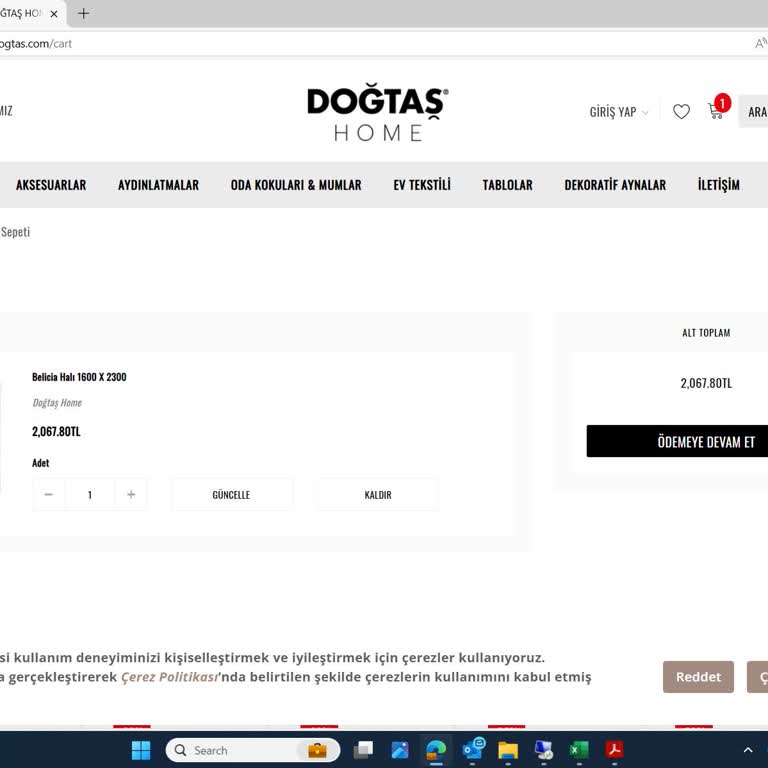Image resolution: width=768 pixels, height=768 pixels.
Task: Open the Photos app in the taskbar
Action: tap(400, 750)
